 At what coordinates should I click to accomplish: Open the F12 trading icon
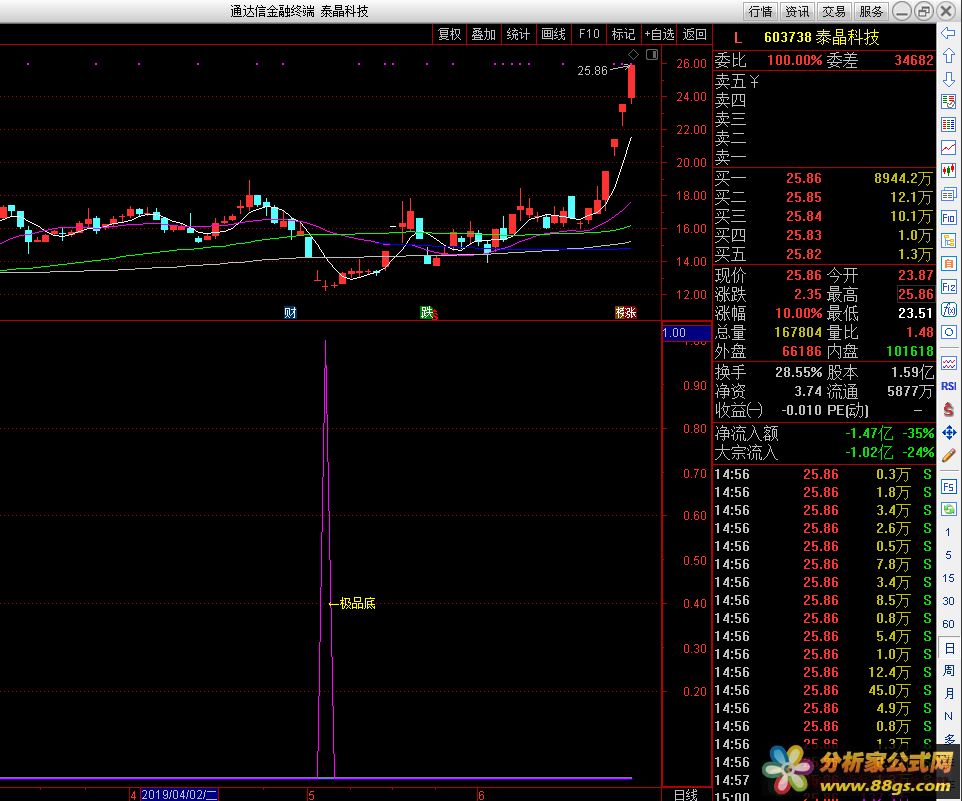pyautogui.click(x=949, y=286)
